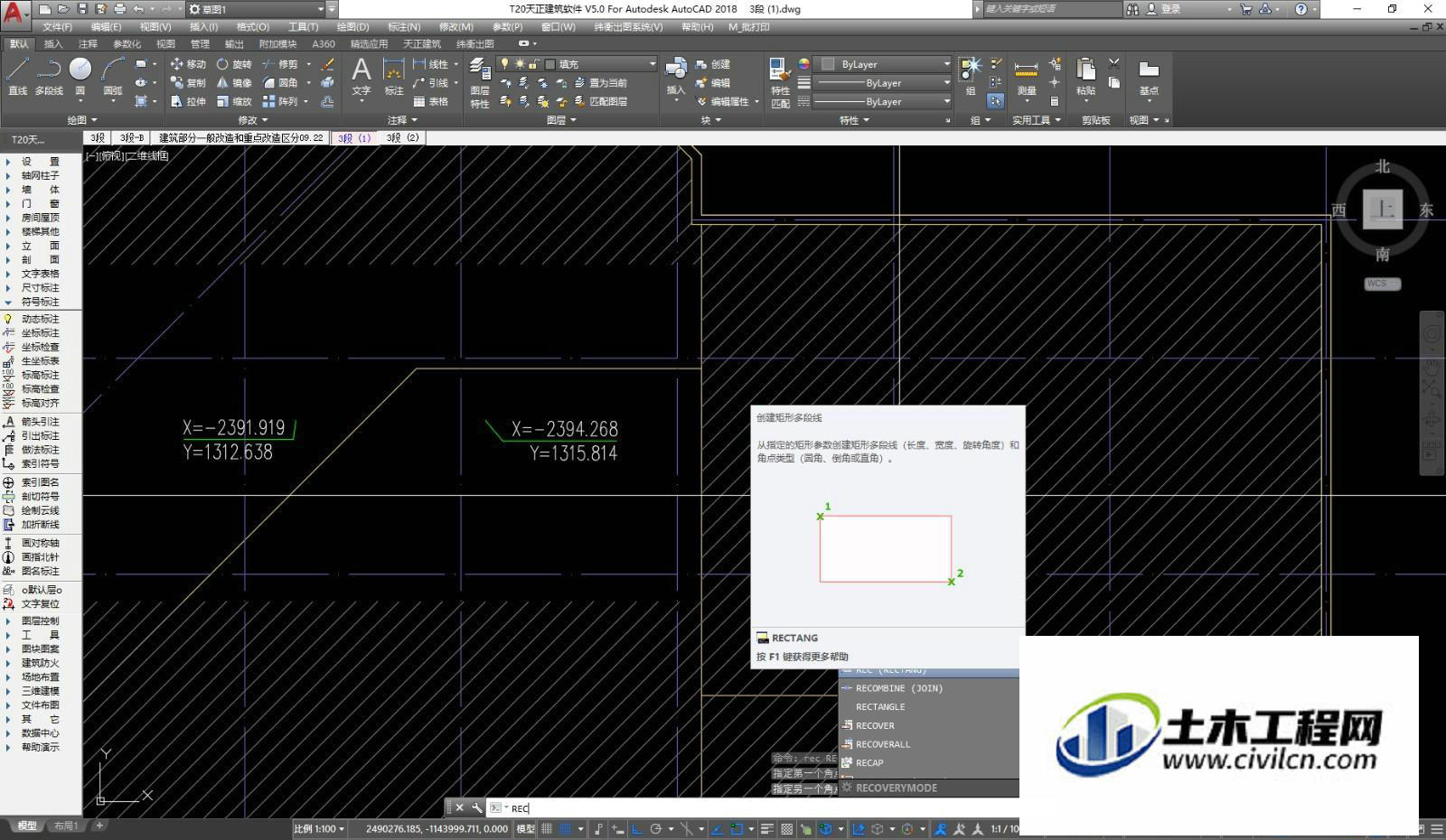The width and height of the screenshot is (1446, 840).
Task: Expand the 绘图 panel
Action: point(82,119)
